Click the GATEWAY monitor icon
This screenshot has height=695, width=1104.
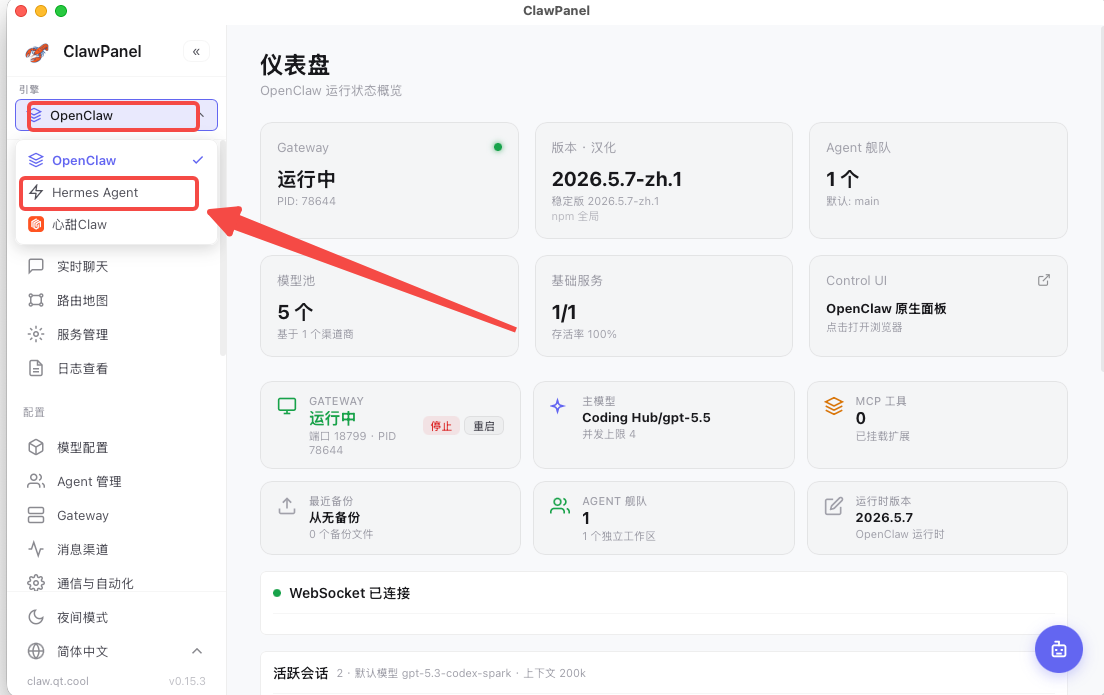click(x=287, y=406)
